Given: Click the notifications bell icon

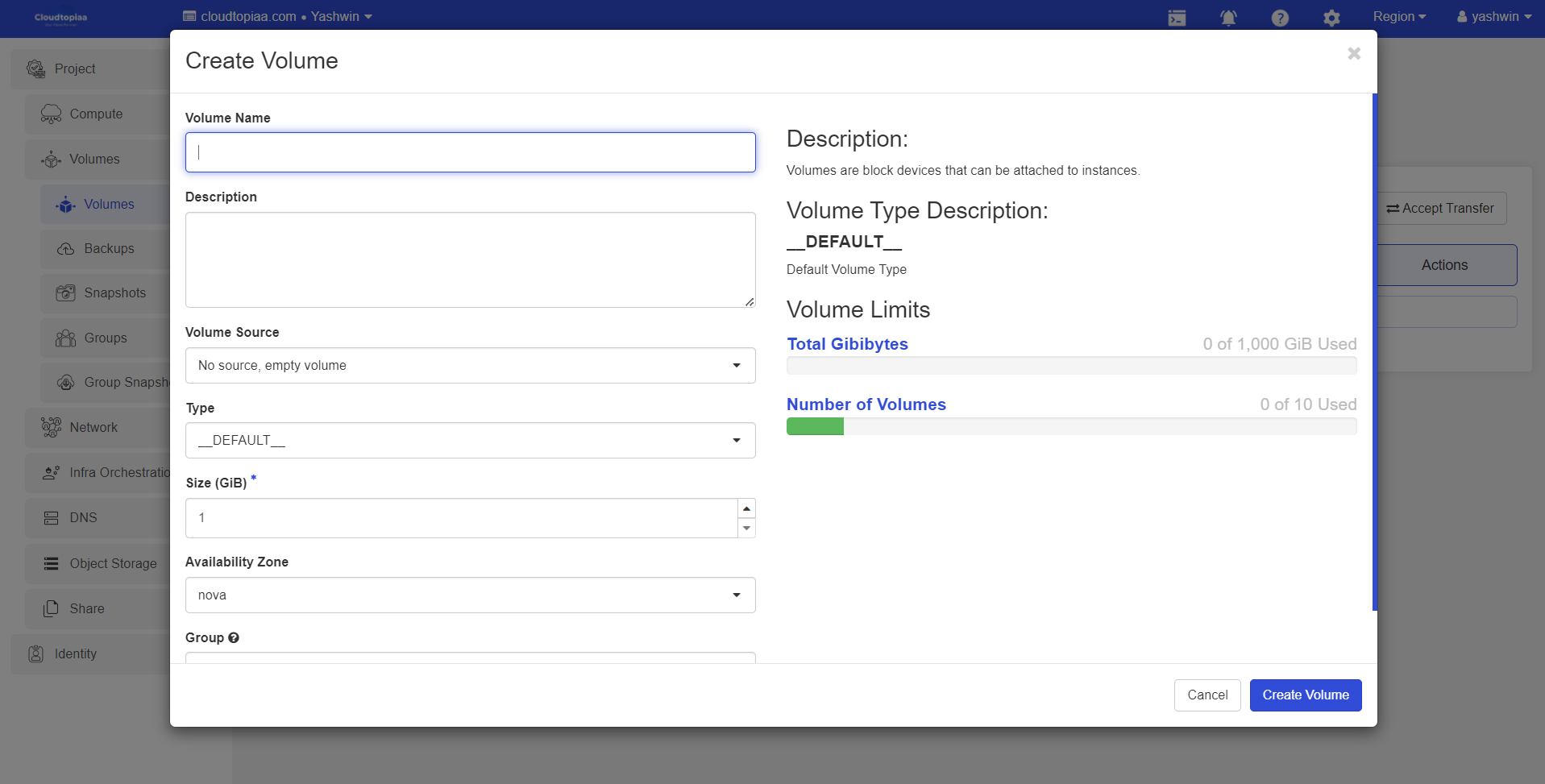Looking at the screenshot, I should [1227, 18].
